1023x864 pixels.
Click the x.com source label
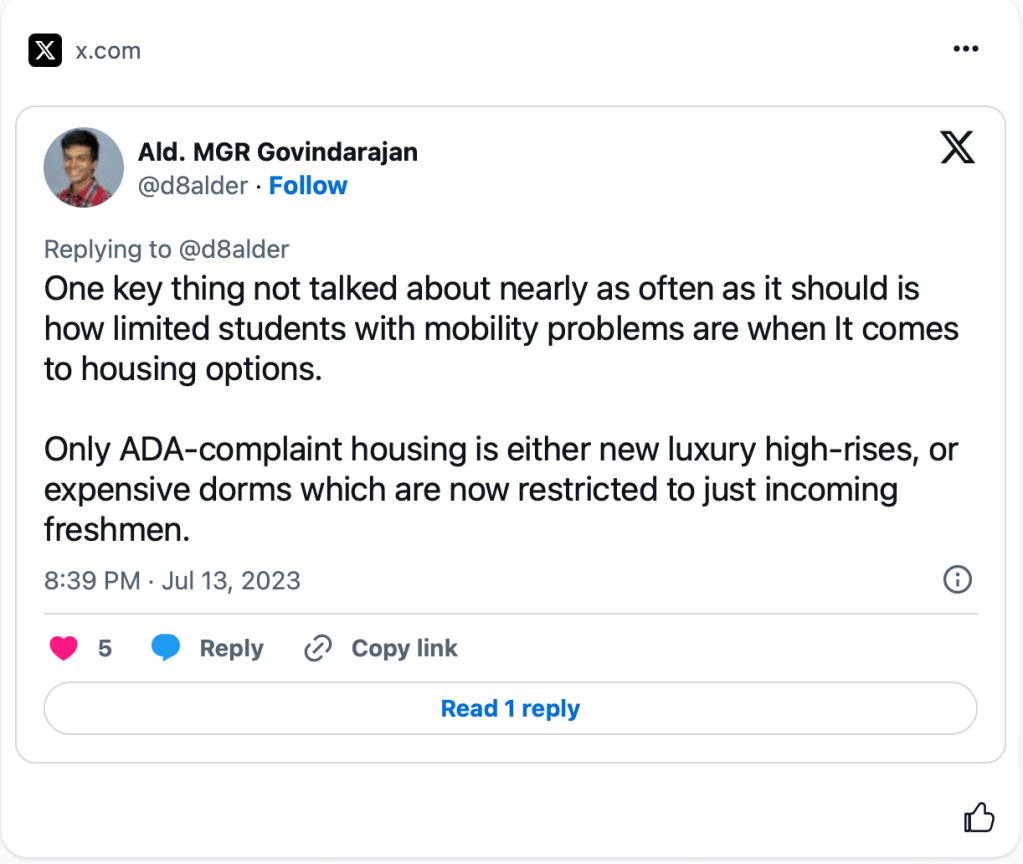(x=108, y=50)
